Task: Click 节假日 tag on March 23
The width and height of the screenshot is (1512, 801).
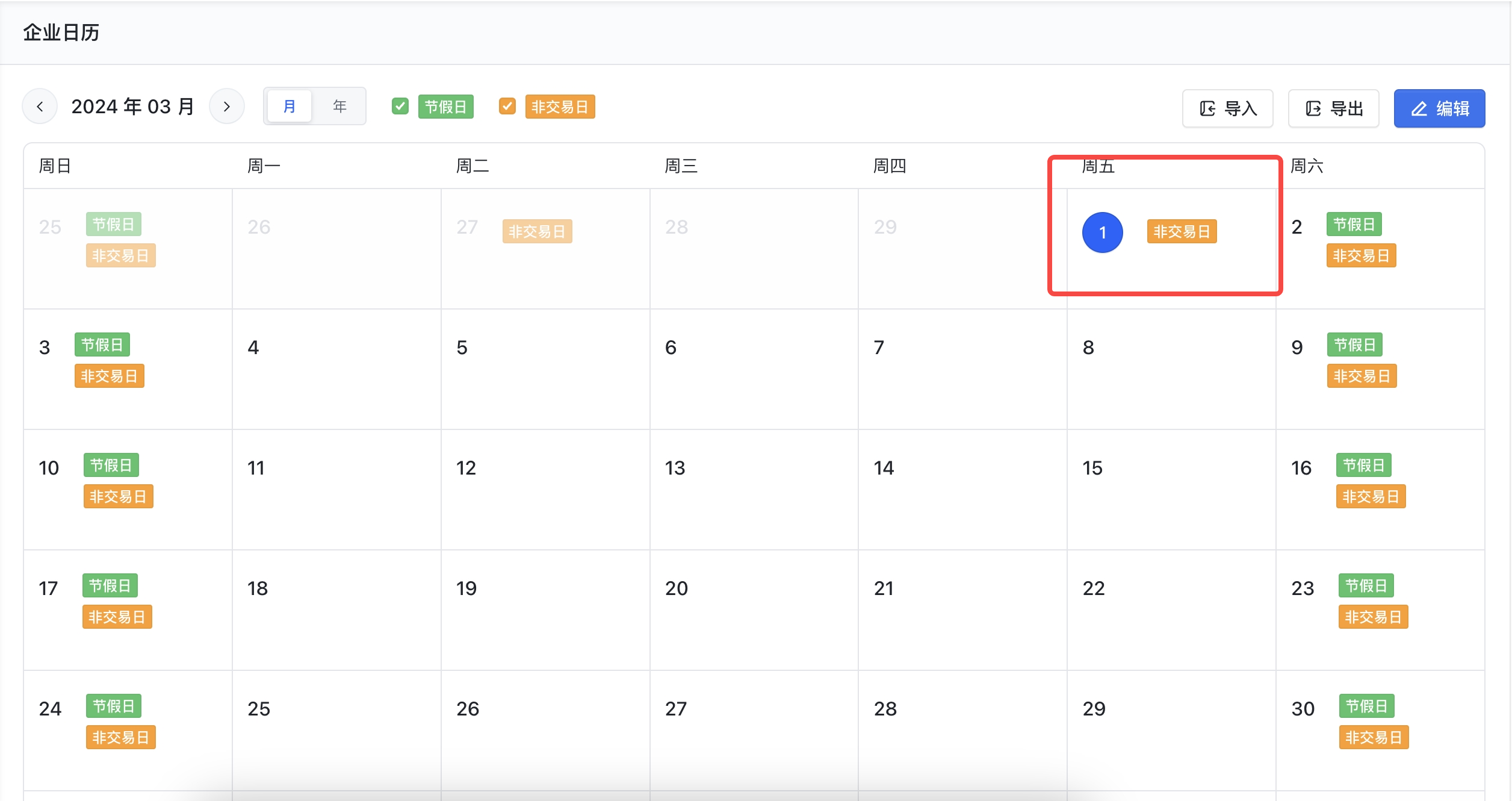Action: [1366, 586]
